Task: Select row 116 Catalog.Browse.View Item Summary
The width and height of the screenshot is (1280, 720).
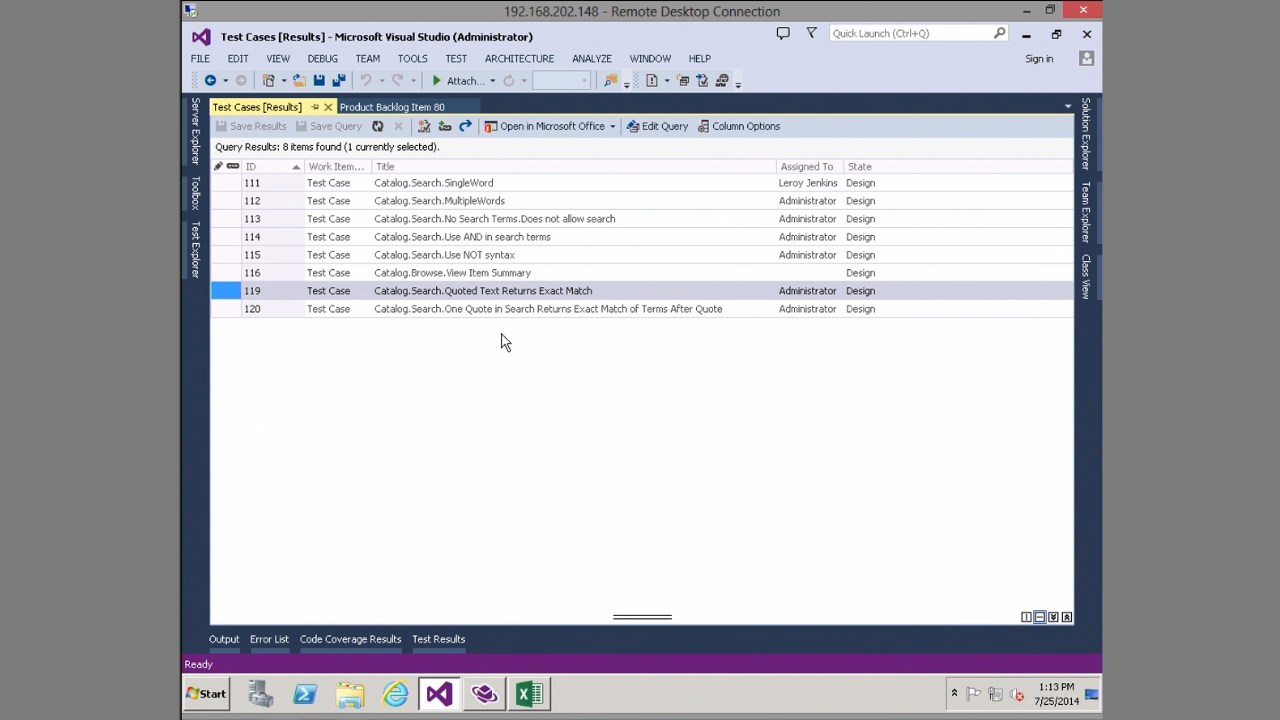Action: [x=641, y=273]
